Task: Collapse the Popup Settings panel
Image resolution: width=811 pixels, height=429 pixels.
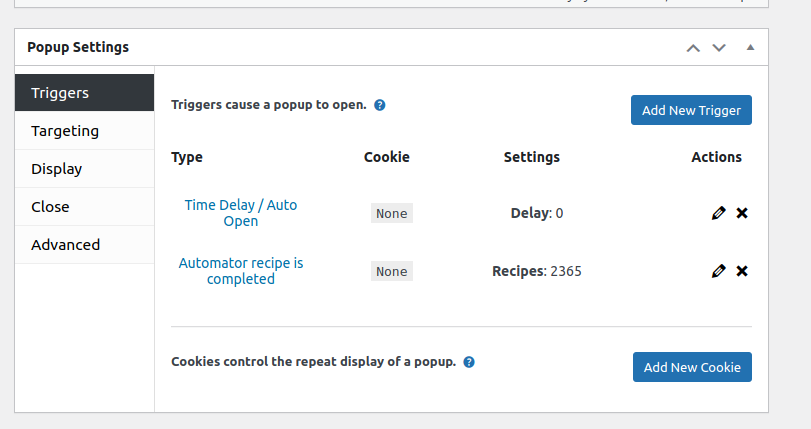Action: point(750,48)
